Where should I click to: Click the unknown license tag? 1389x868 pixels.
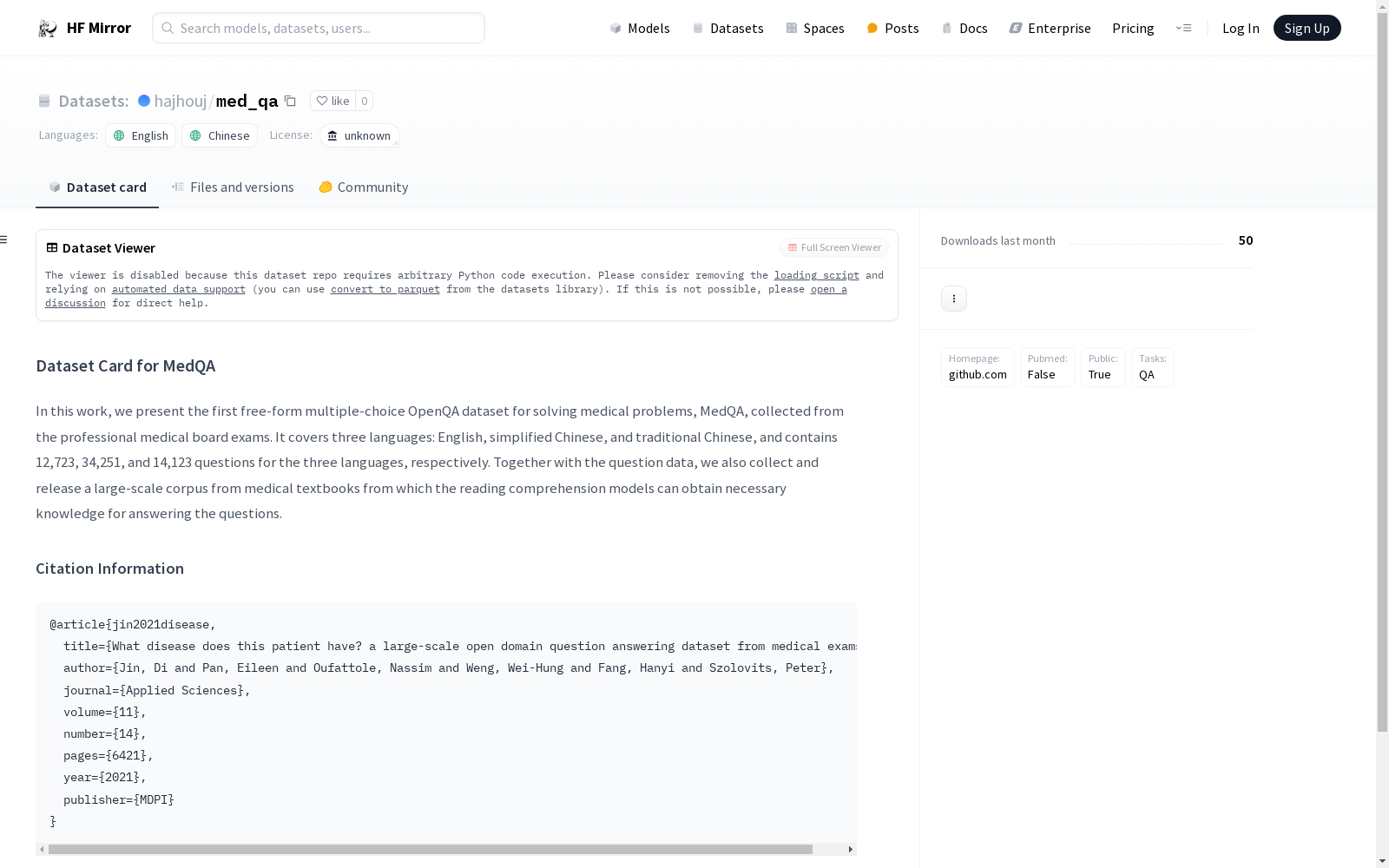(x=359, y=135)
